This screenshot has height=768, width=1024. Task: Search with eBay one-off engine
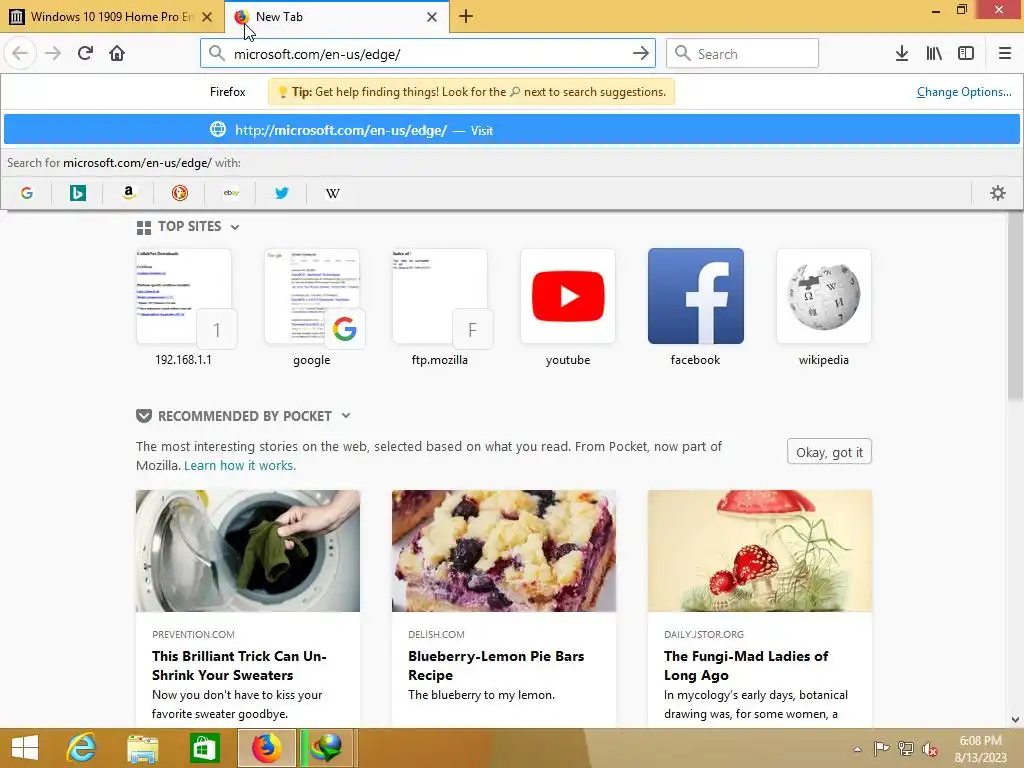tap(231, 193)
